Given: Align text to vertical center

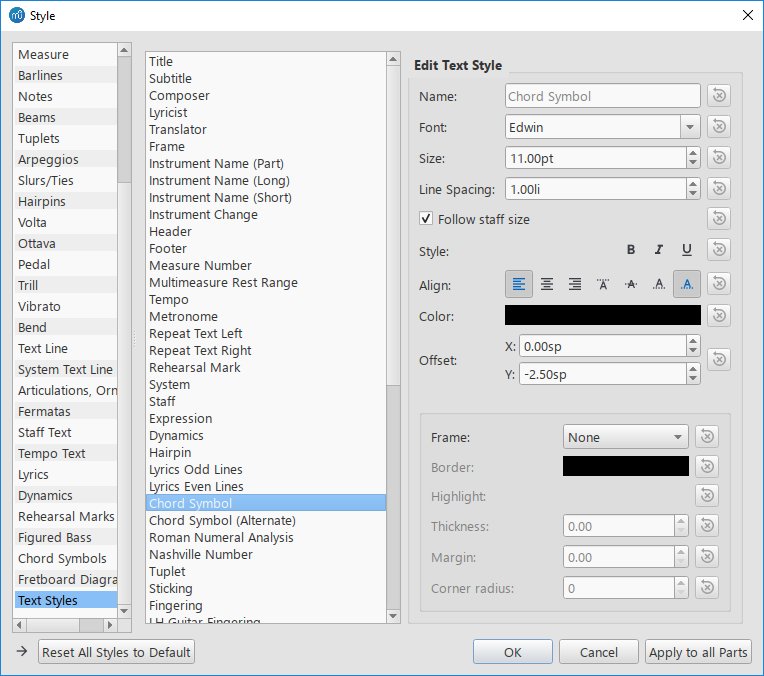Looking at the screenshot, I should 631,284.
